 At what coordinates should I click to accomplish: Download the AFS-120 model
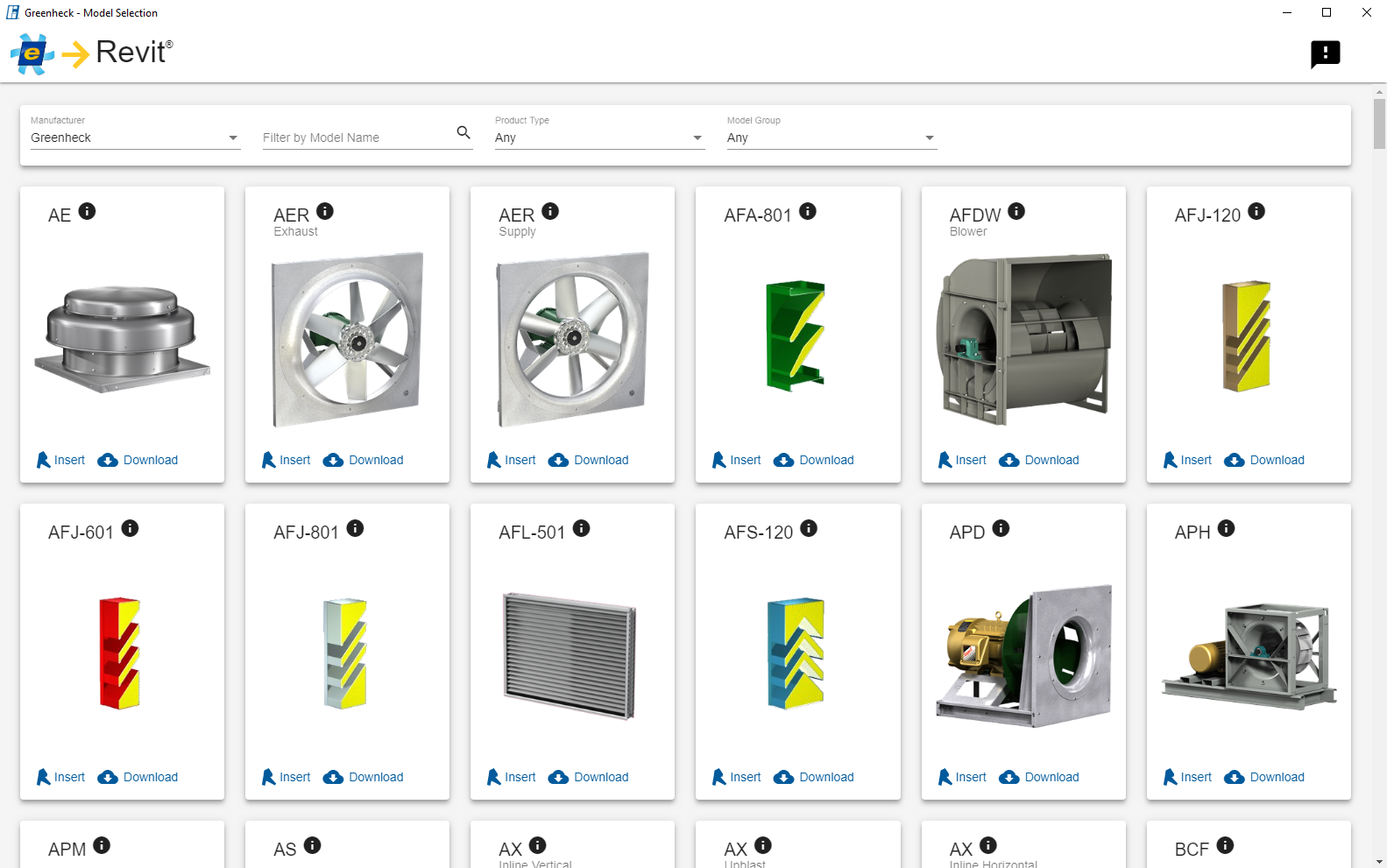(x=813, y=777)
